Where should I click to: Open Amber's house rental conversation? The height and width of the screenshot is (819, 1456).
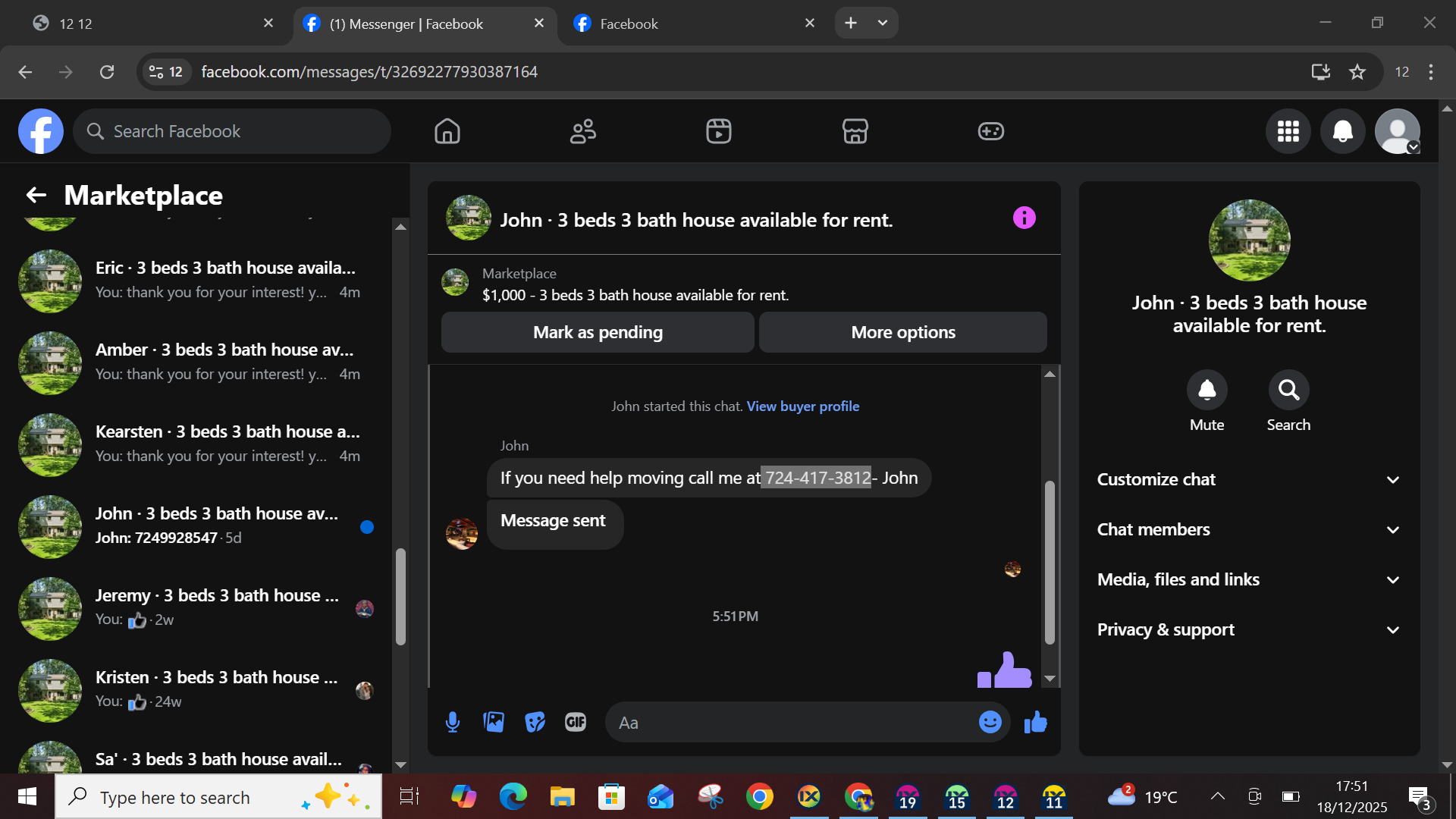197,362
